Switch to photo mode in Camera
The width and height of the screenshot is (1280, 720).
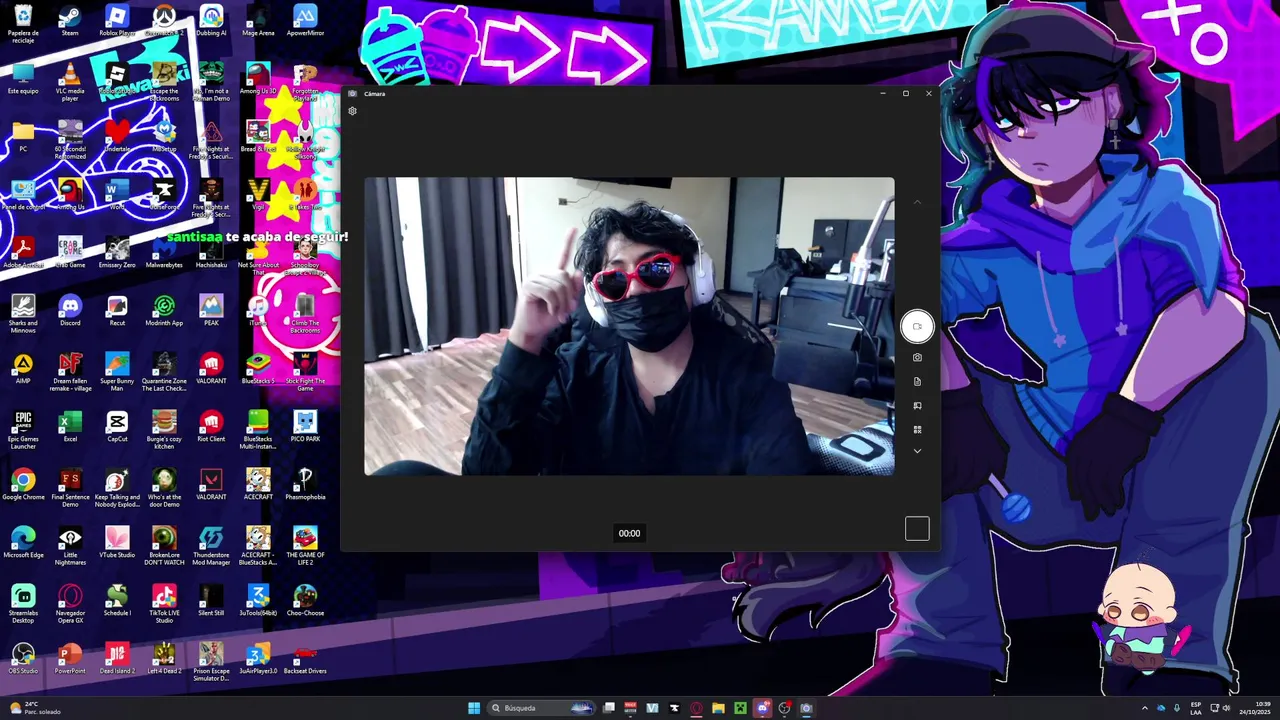[917, 357]
